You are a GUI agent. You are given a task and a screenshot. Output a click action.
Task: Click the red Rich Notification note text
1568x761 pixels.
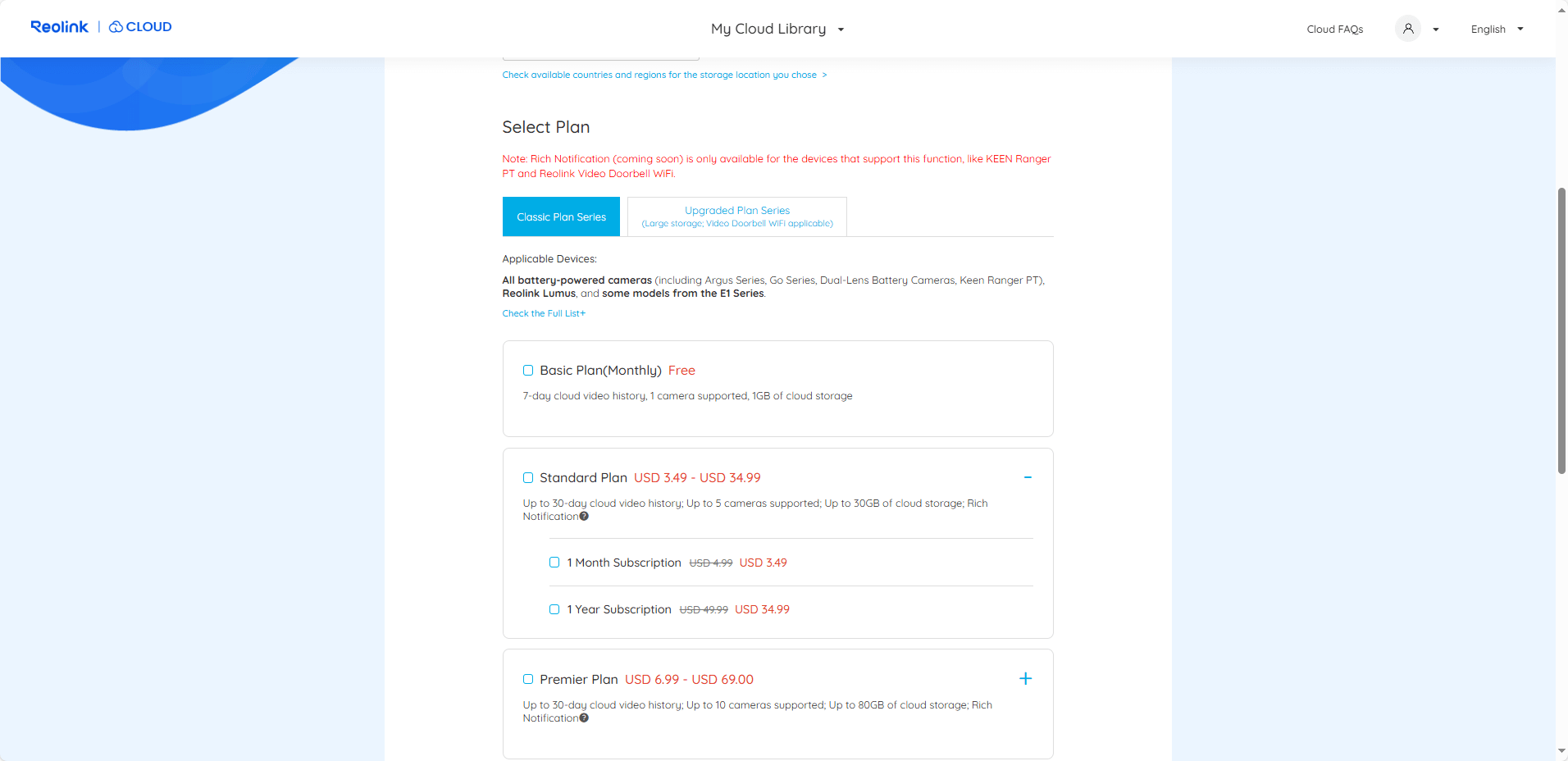click(x=777, y=166)
